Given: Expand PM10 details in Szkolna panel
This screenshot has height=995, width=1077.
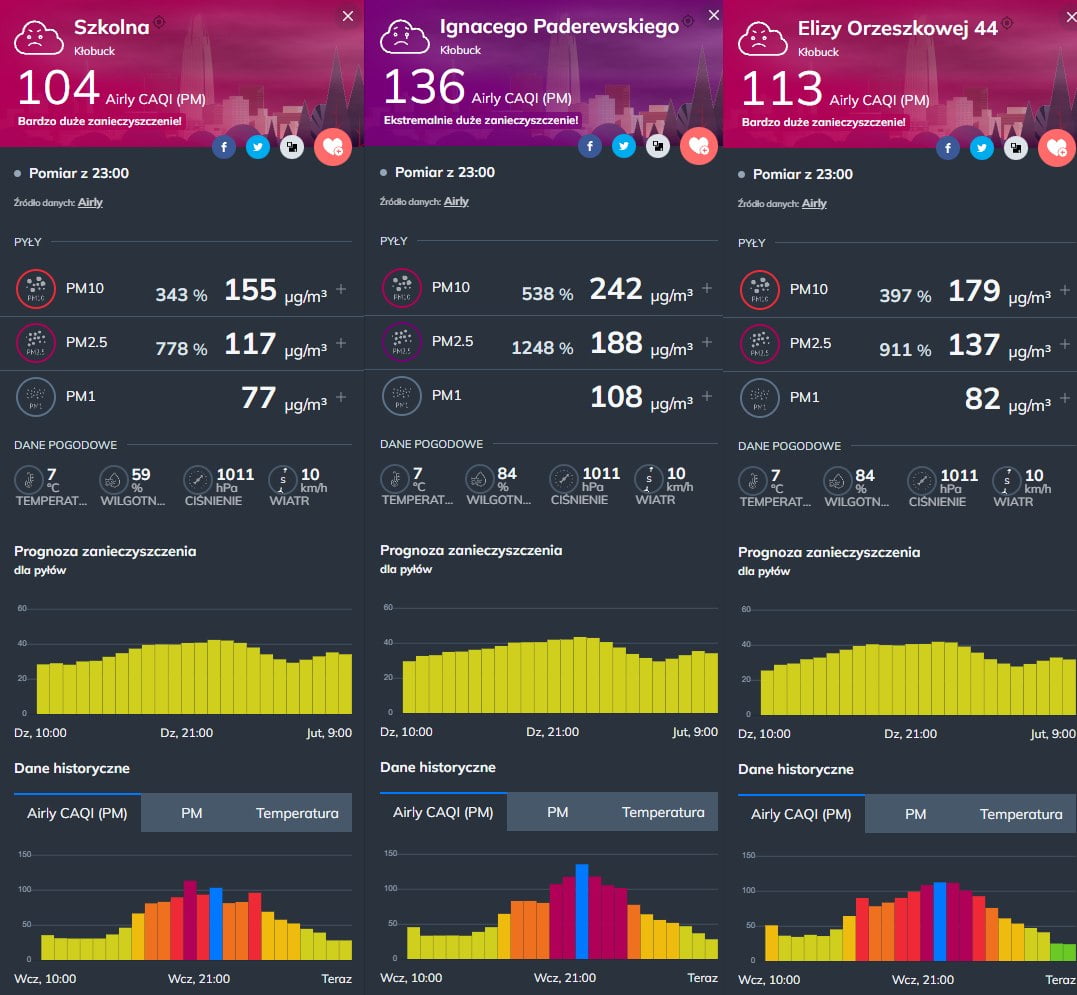Looking at the screenshot, I should (341, 290).
